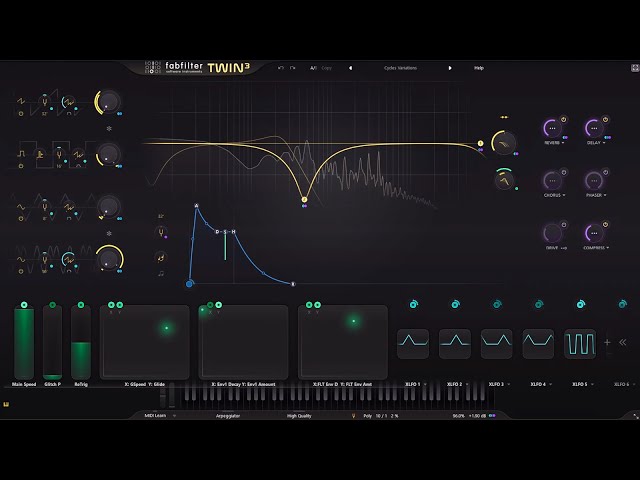Adjust oscillator 4 volume knob
This screenshot has height=480, width=640.
tap(109, 258)
